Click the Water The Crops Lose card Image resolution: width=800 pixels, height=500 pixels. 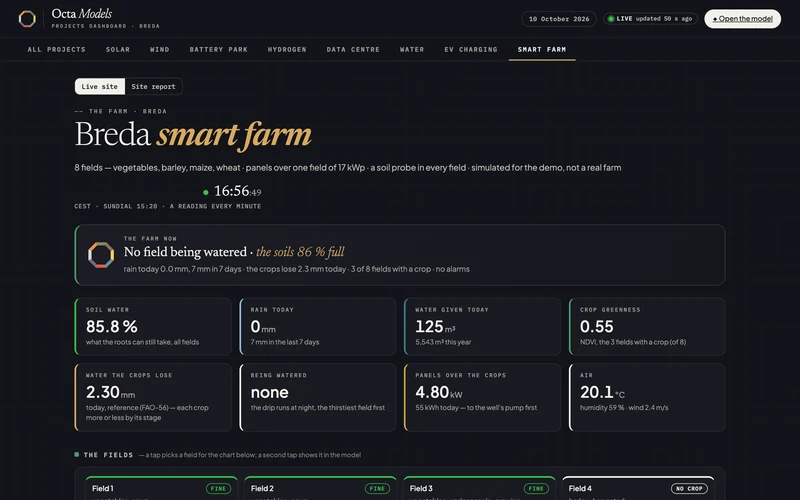(153, 397)
